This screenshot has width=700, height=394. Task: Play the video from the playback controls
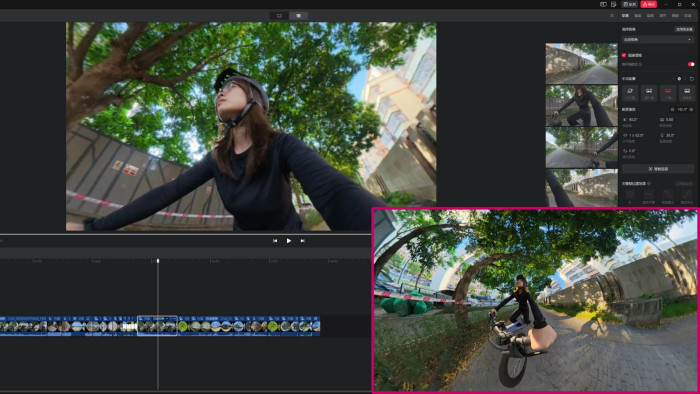click(x=289, y=241)
